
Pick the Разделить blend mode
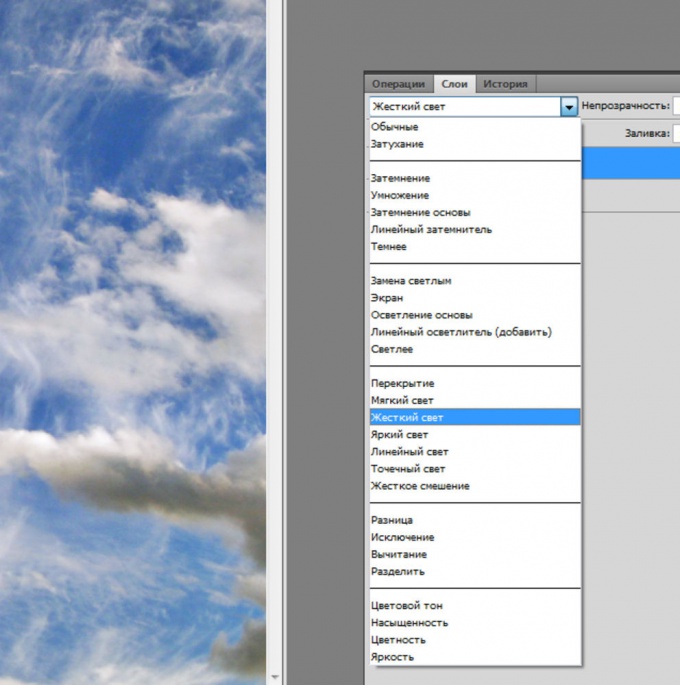pos(475,571)
